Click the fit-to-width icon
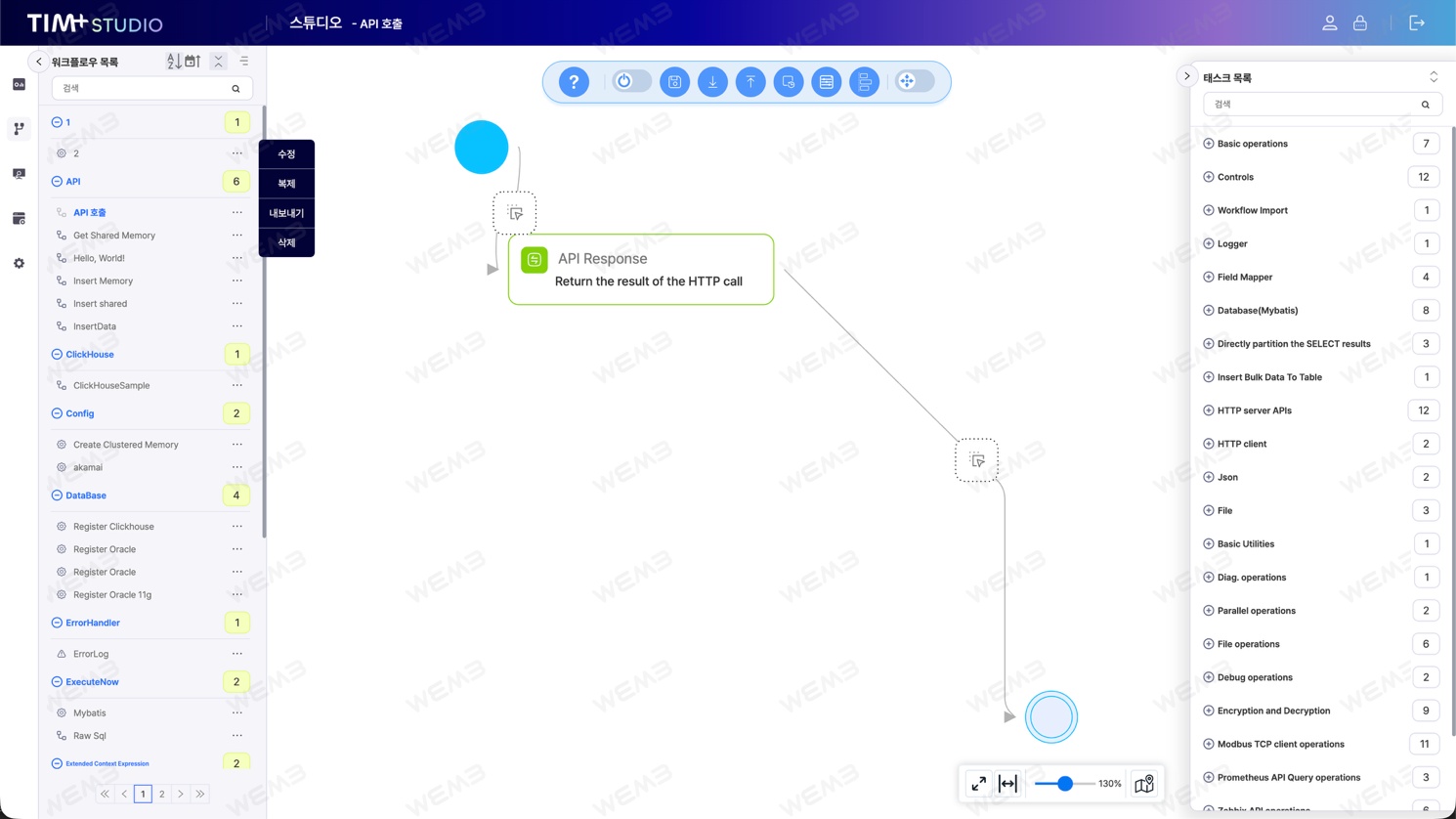This screenshot has width=1456, height=819. 1007,784
